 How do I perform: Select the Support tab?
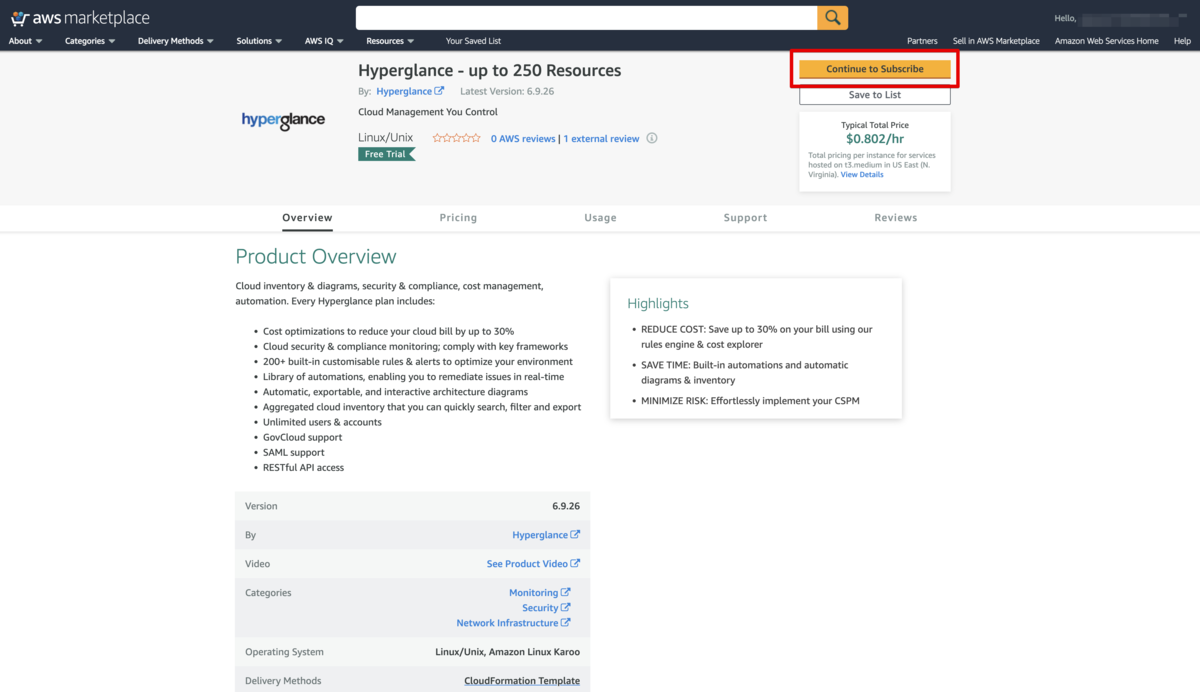pyautogui.click(x=745, y=217)
